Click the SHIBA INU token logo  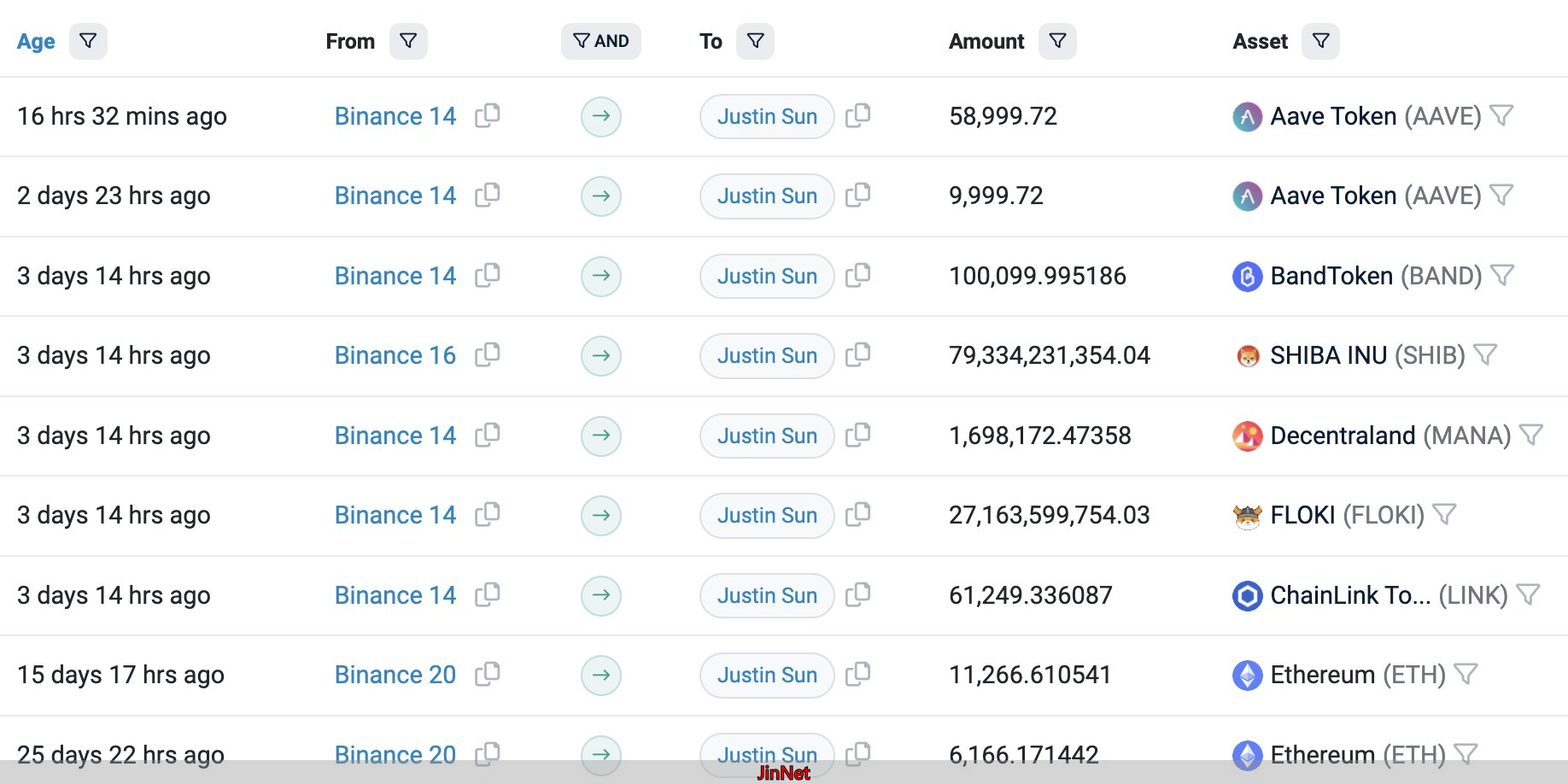click(1248, 355)
